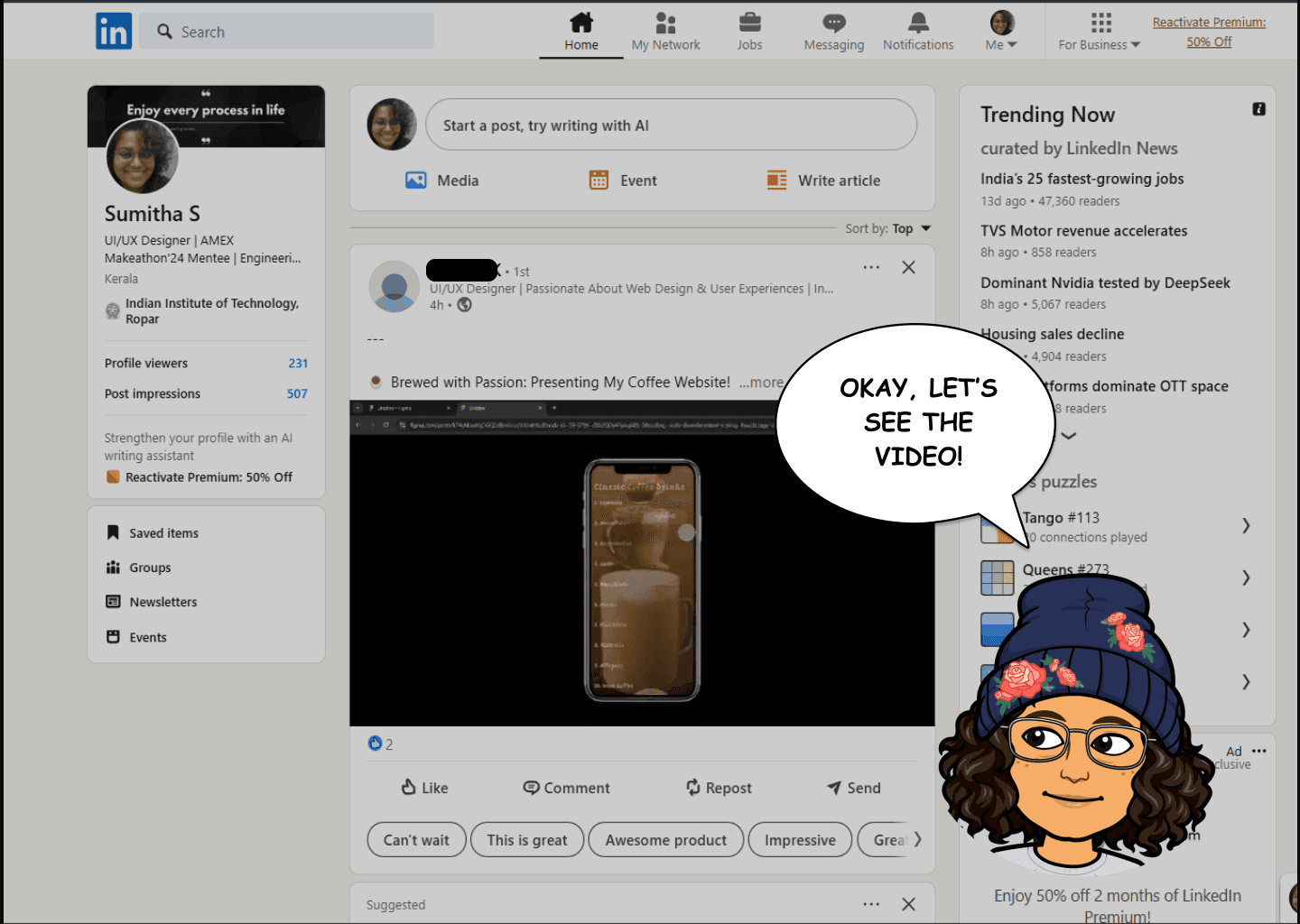Like the coffee website post
Image resolution: width=1300 pixels, height=924 pixels.
(424, 788)
